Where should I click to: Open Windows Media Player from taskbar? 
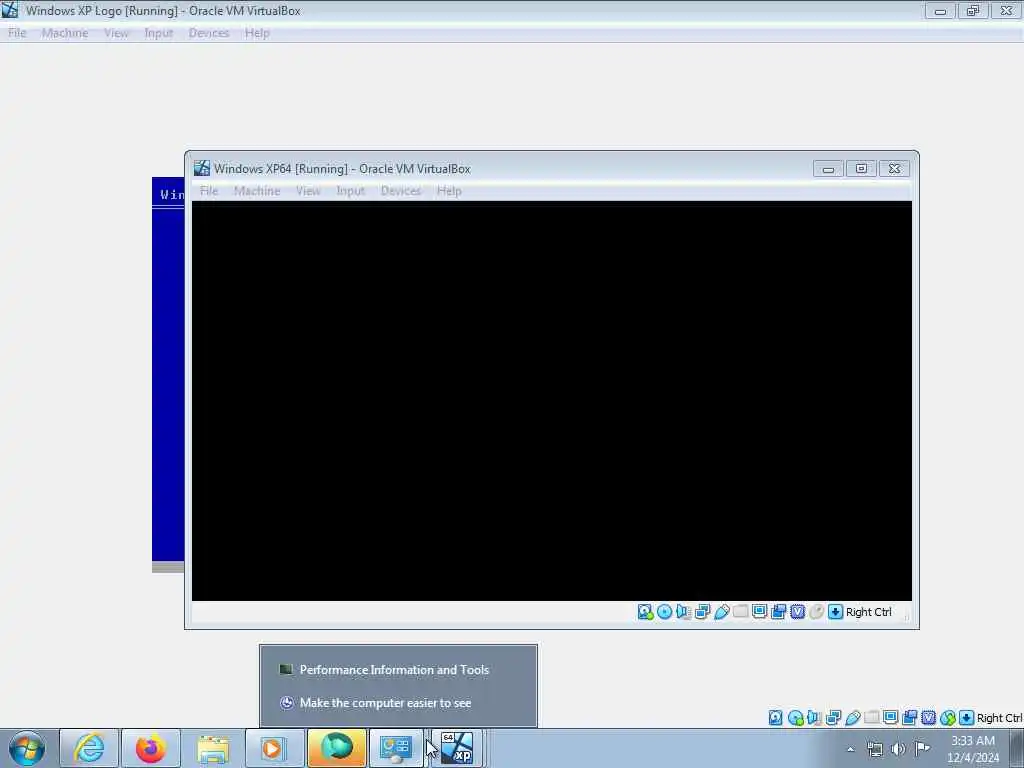pyautogui.click(x=274, y=748)
